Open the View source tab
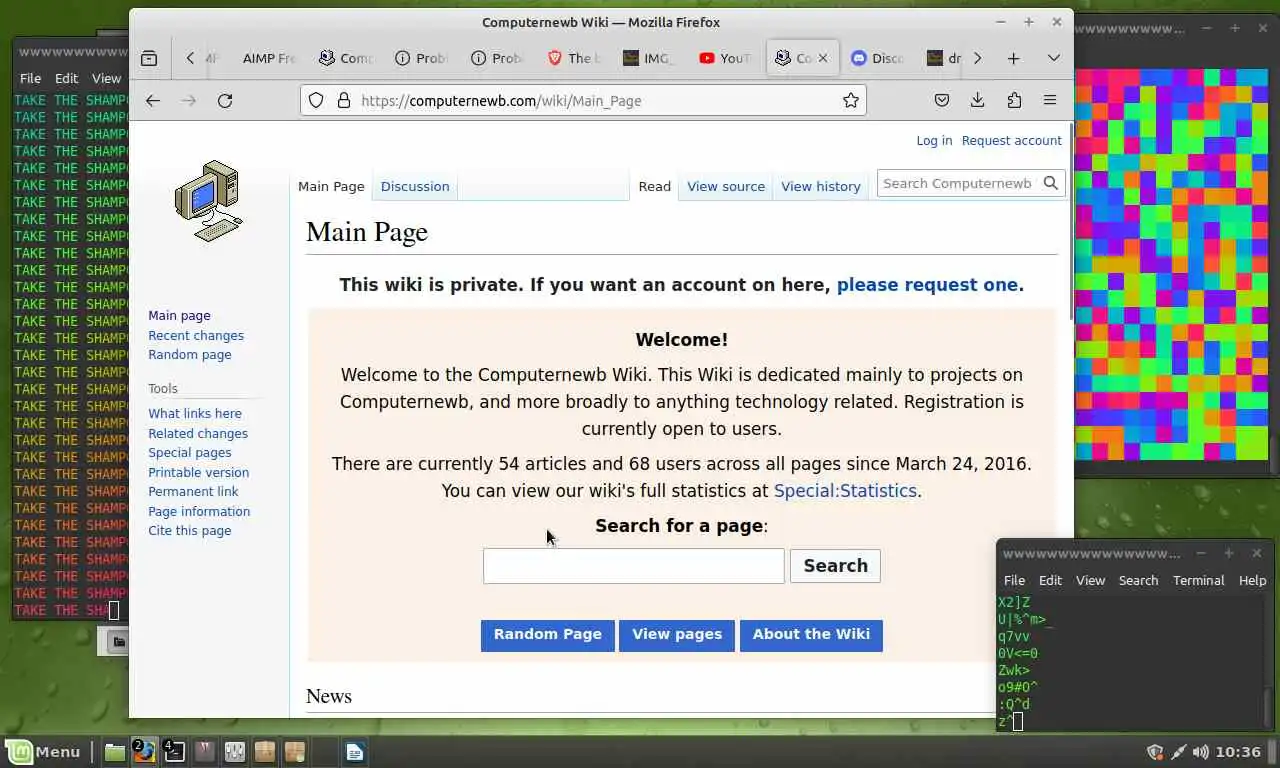 (726, 186)
